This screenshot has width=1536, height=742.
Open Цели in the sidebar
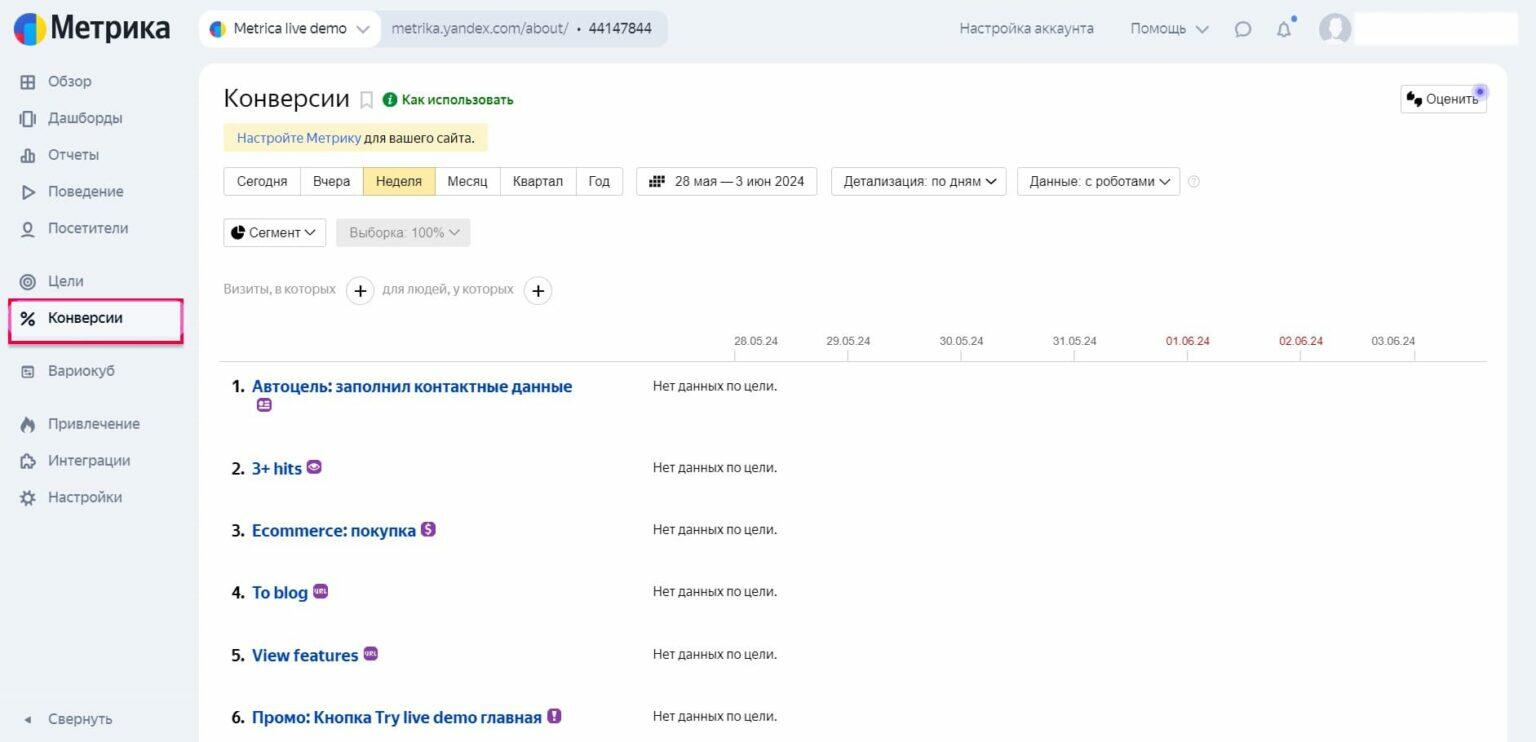pyautogui.click(x=66, y=281)
